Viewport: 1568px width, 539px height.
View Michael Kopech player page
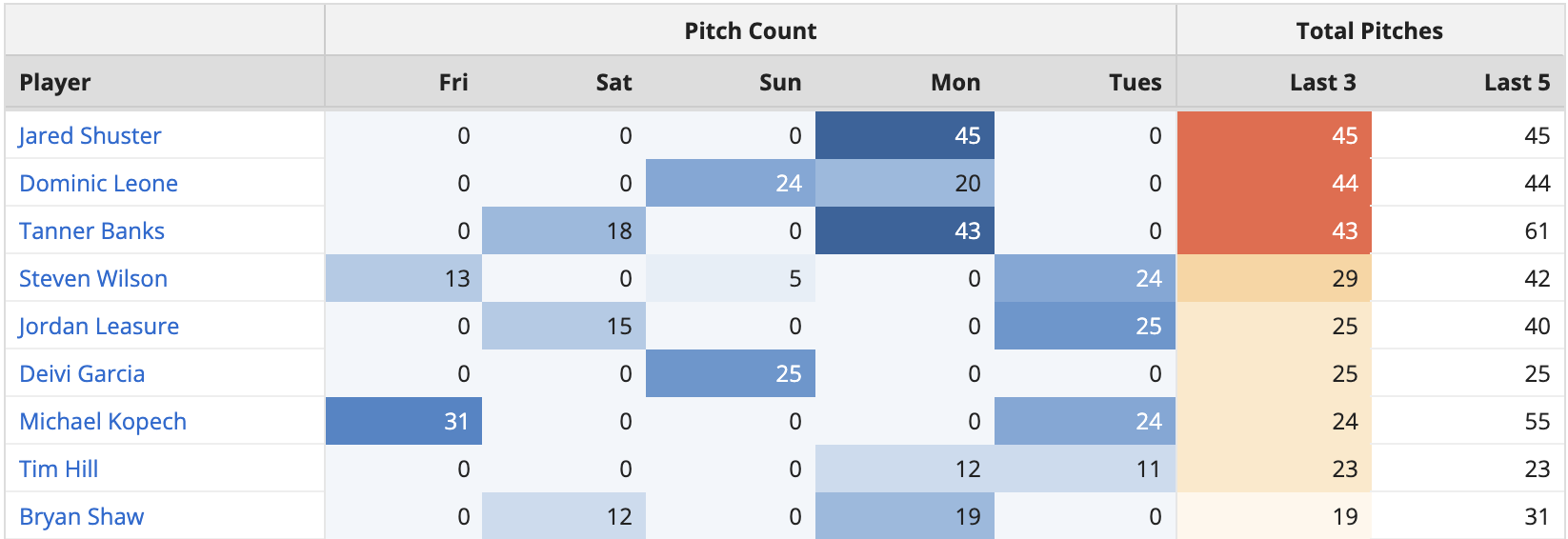pos(103,421)
